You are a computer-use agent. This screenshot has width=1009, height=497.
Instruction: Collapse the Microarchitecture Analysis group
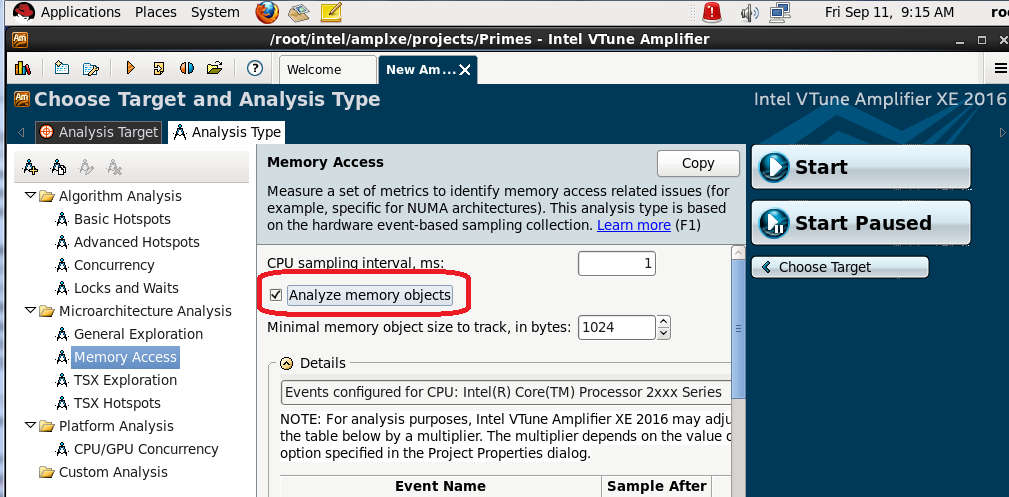pyautogui.click(x=31, y=311)
